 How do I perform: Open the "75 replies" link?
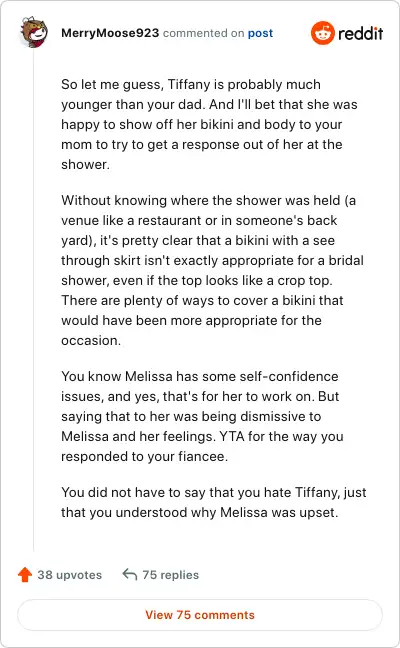[x=171, y=575]
